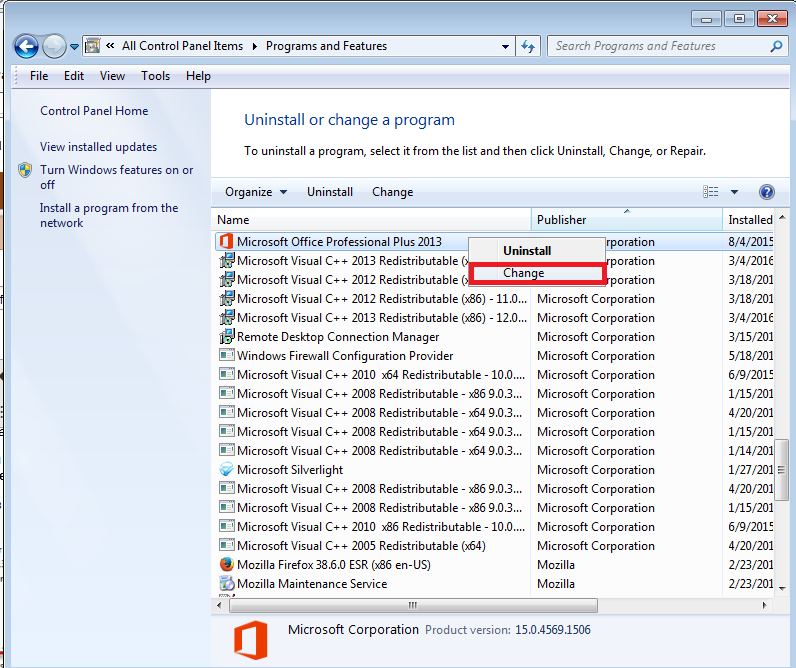This screenshot has height=668, width=796.
Task: Expand the view options dropdown arrow
Action: [x=734, y=192]
